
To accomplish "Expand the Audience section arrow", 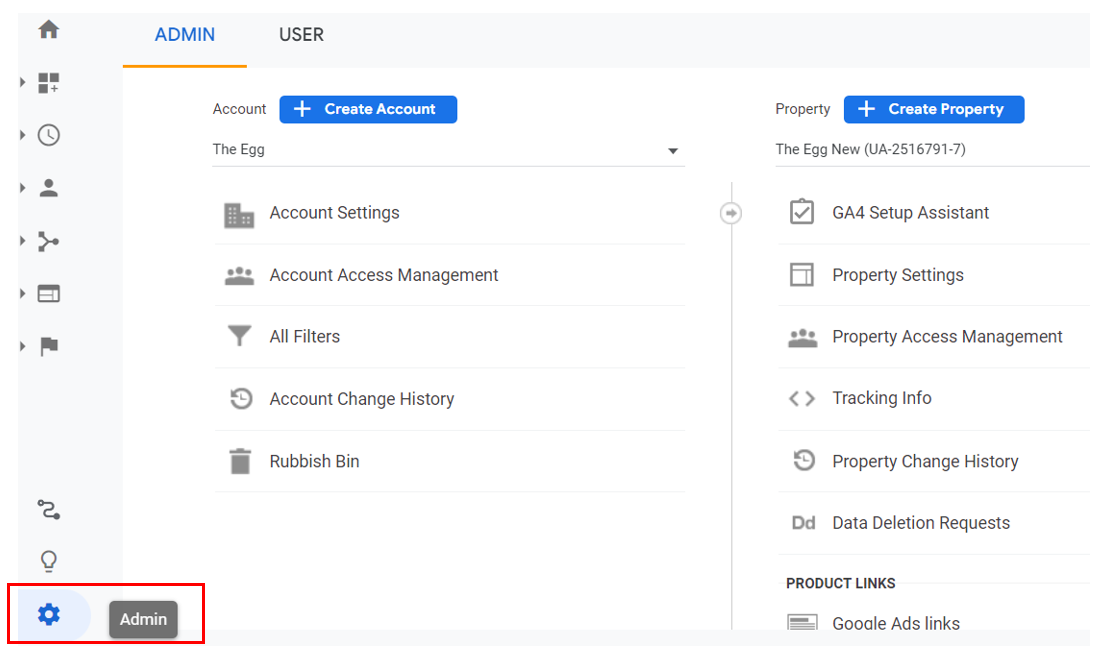I will coord(22,188).
